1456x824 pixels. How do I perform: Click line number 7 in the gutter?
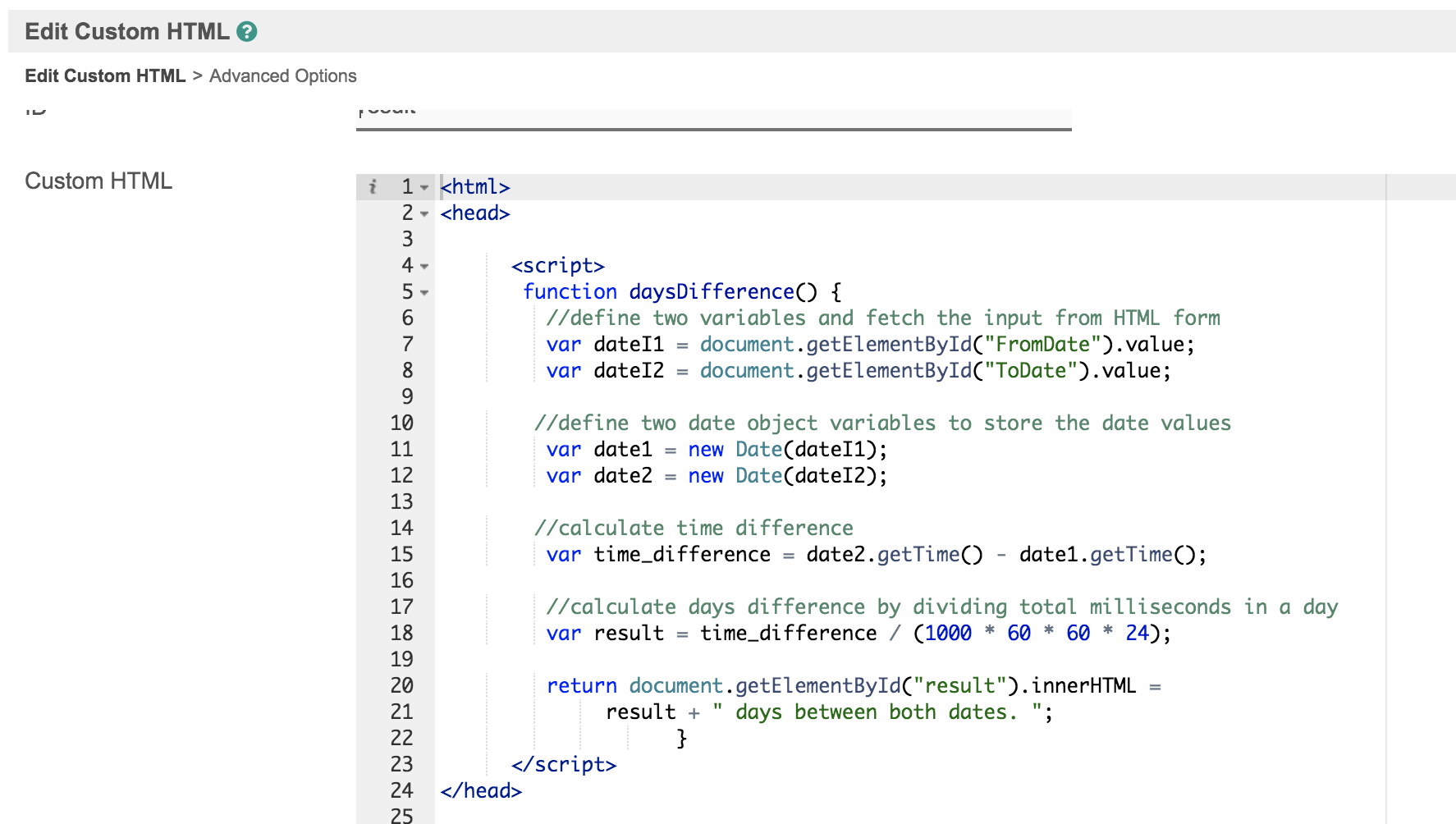coord(407,345)
